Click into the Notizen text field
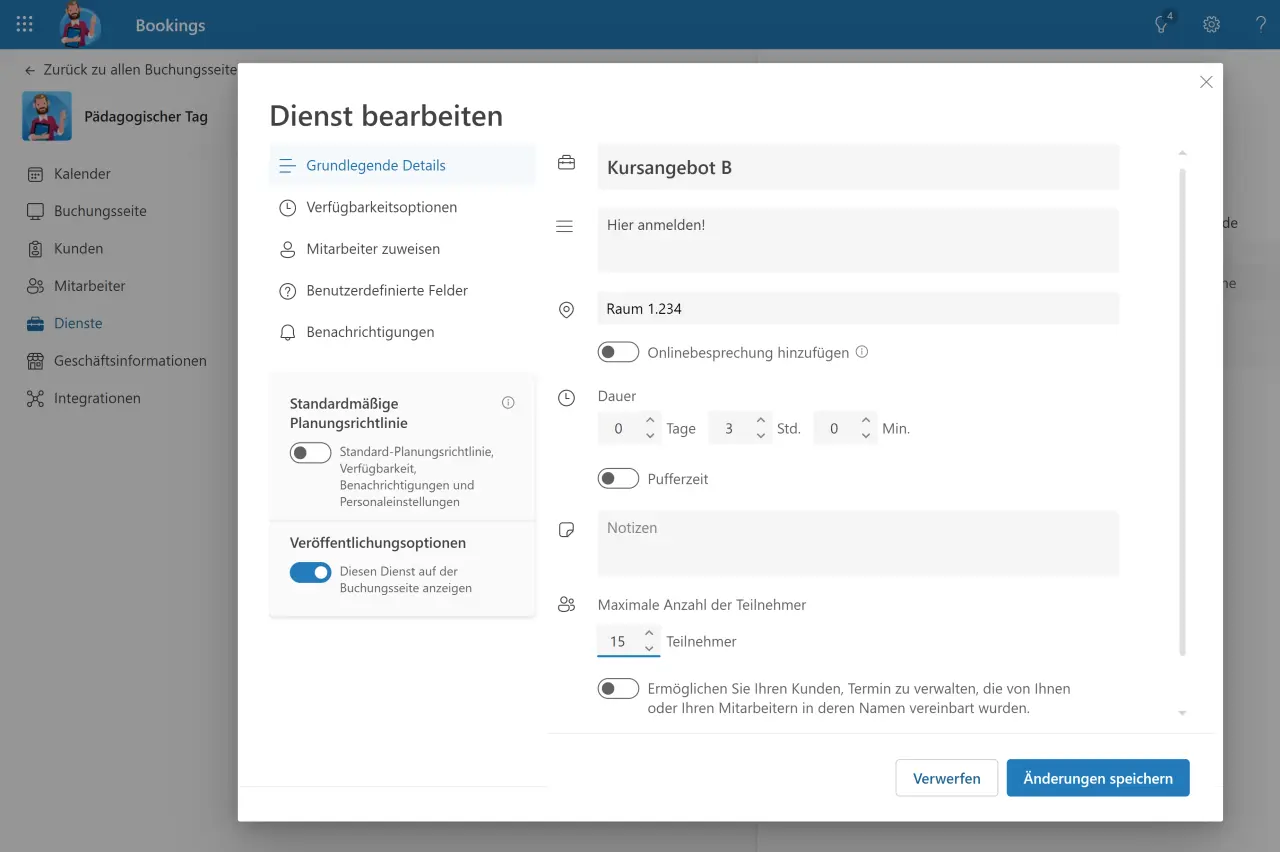Image resolution: width=1280 pixels, height=852 pixels. point(858,543)
